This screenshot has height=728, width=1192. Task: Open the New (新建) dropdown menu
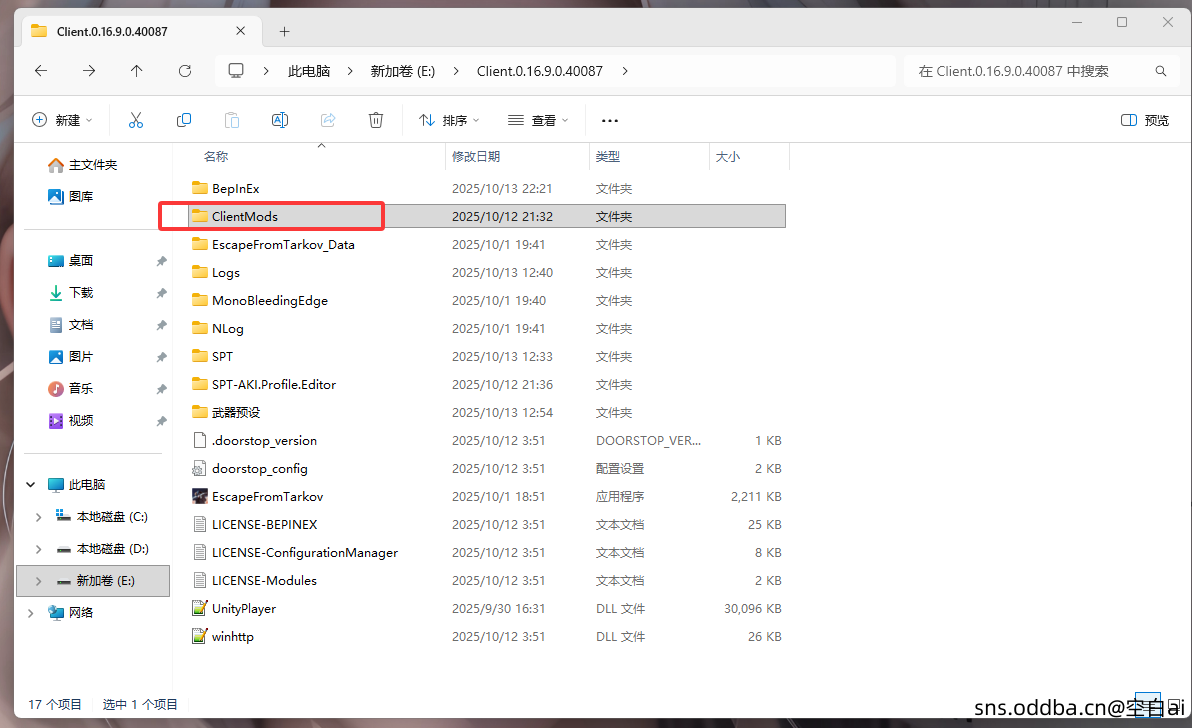tap(62, 120)
